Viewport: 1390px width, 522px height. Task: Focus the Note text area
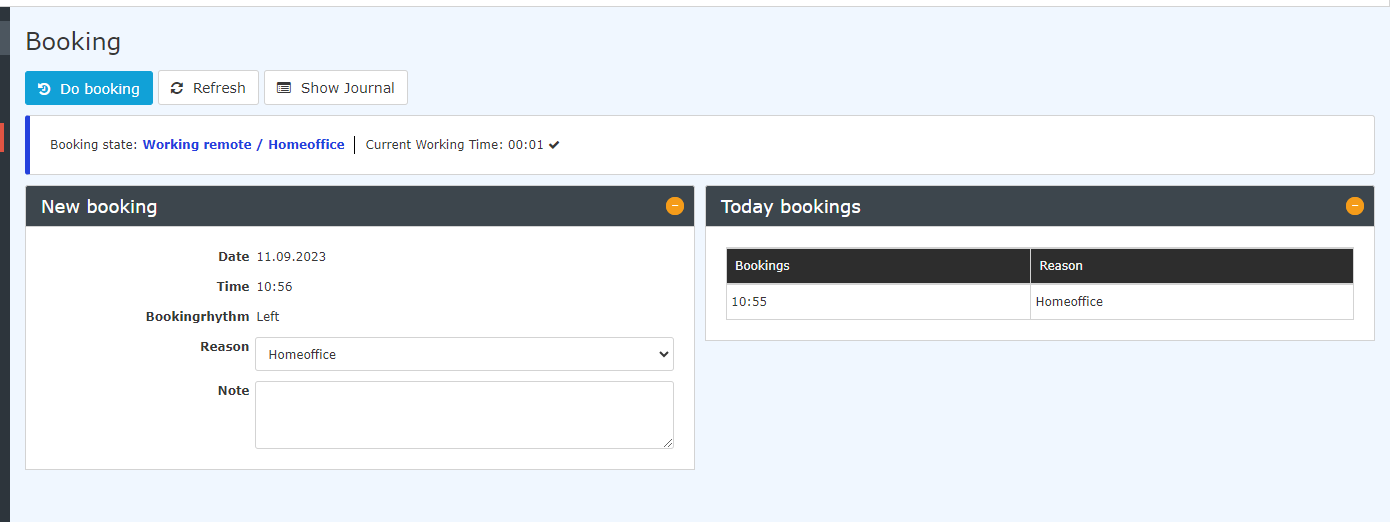(464, 415)
